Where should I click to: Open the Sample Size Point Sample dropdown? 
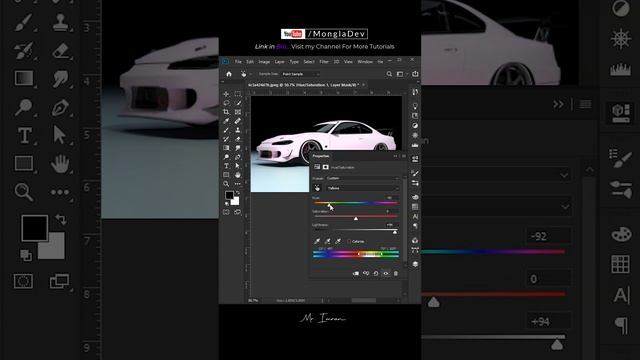tap(301, 74)
